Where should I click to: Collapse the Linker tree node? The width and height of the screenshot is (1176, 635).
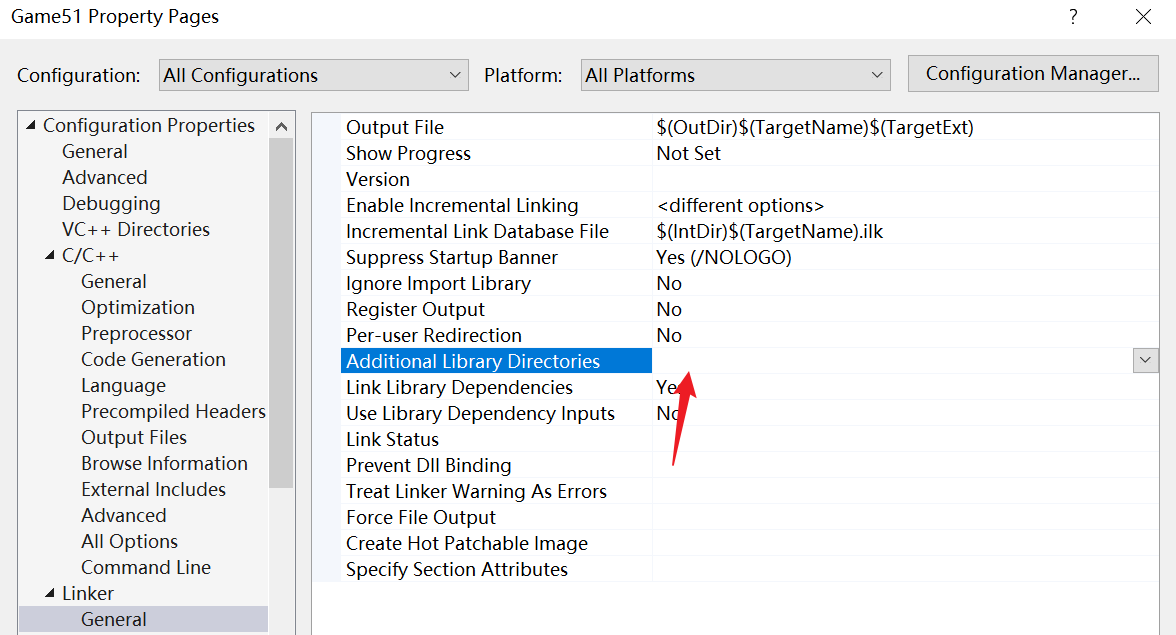pos(50,594)
